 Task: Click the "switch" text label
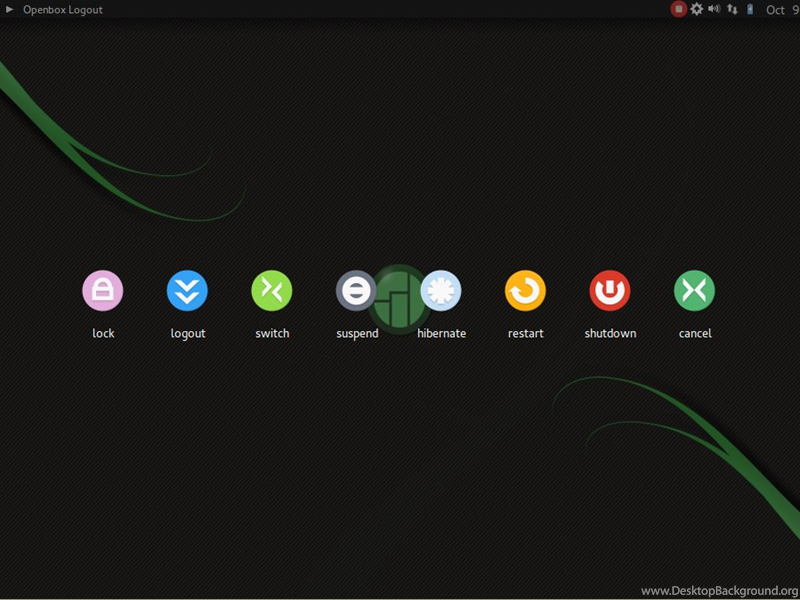272,333
